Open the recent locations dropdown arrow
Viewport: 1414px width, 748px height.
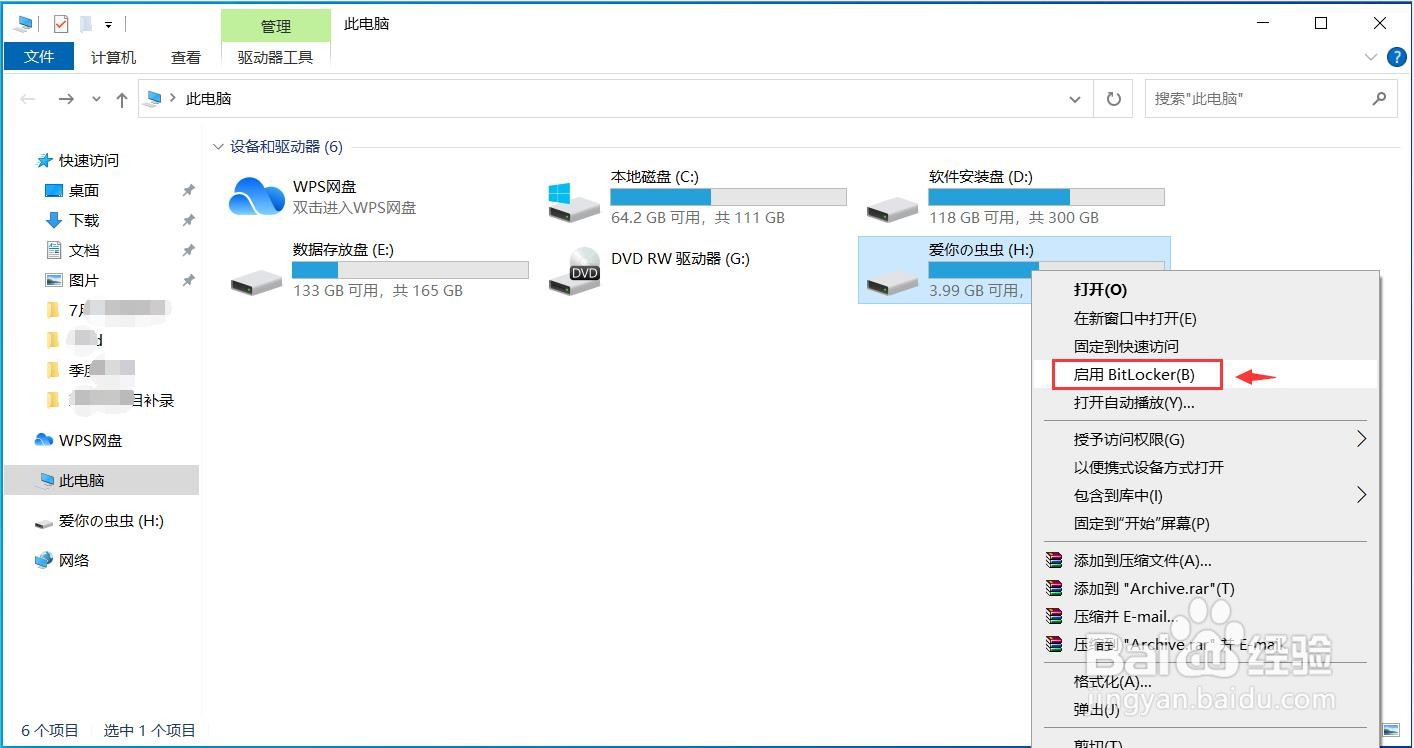click(96, 99)
